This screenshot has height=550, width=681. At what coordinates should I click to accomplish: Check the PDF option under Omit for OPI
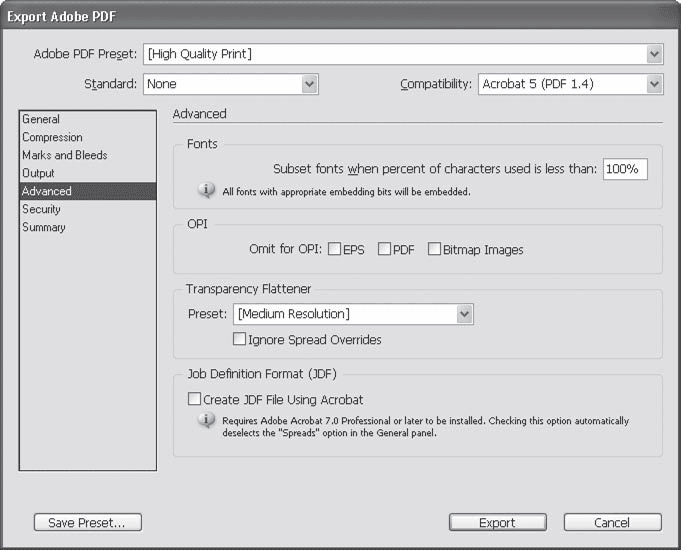[x=385, y=250]
